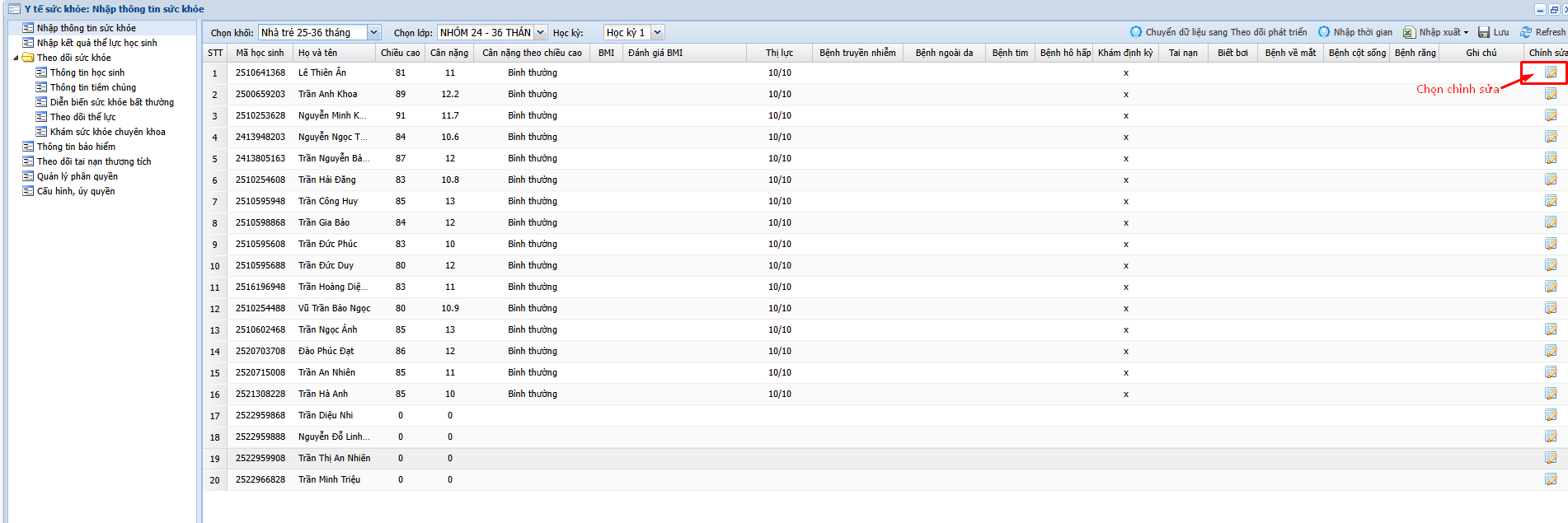Click edit icon for Trần Đức Duy row
The height and width of the screenshot is (523, 1568).
[1551, 265]
